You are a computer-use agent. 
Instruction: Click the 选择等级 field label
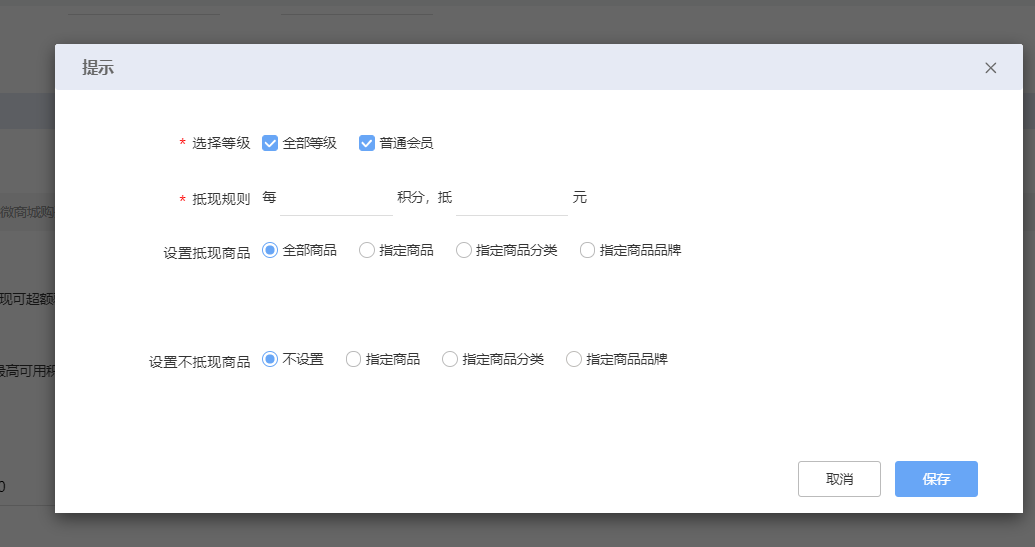click(221, 143)
